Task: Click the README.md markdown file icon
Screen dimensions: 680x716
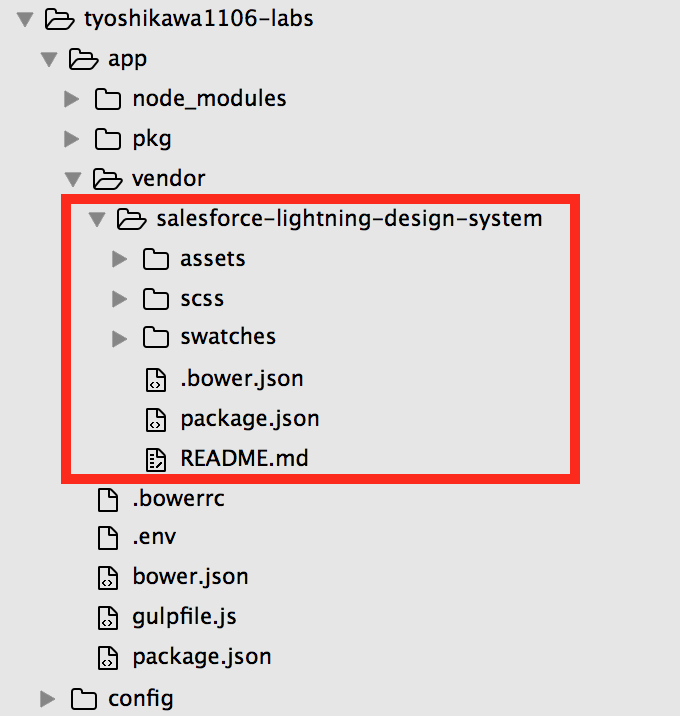Action: tap(156, 459)
